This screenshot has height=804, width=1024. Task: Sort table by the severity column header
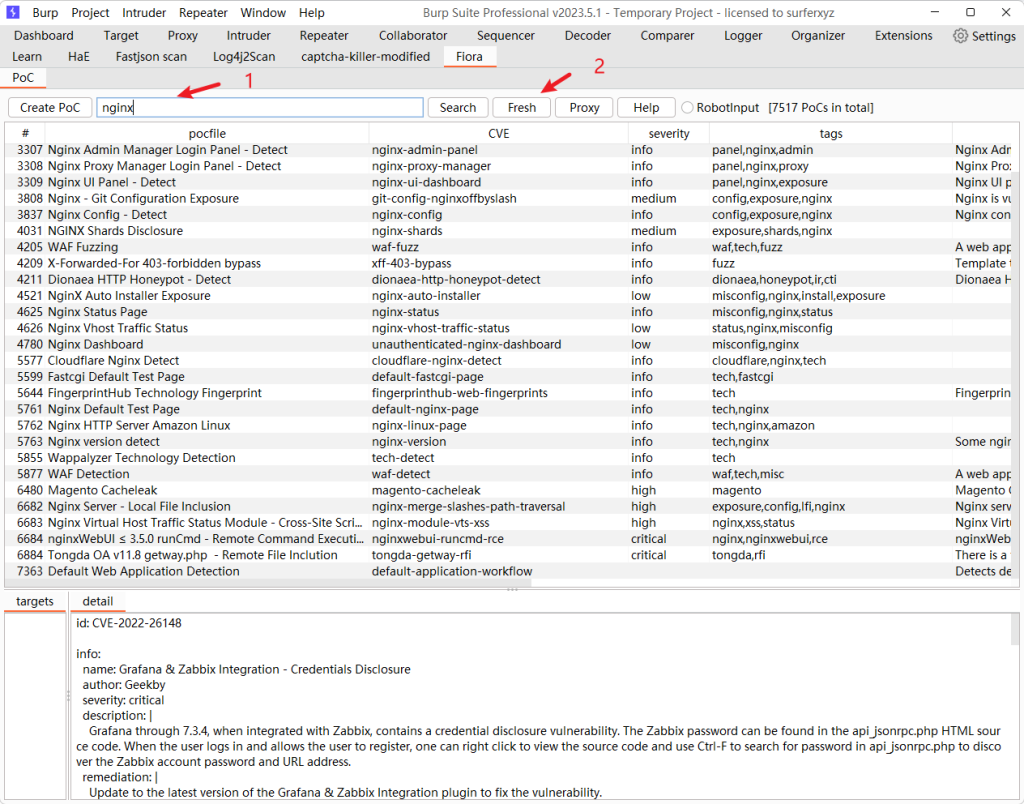click(668, 134)
